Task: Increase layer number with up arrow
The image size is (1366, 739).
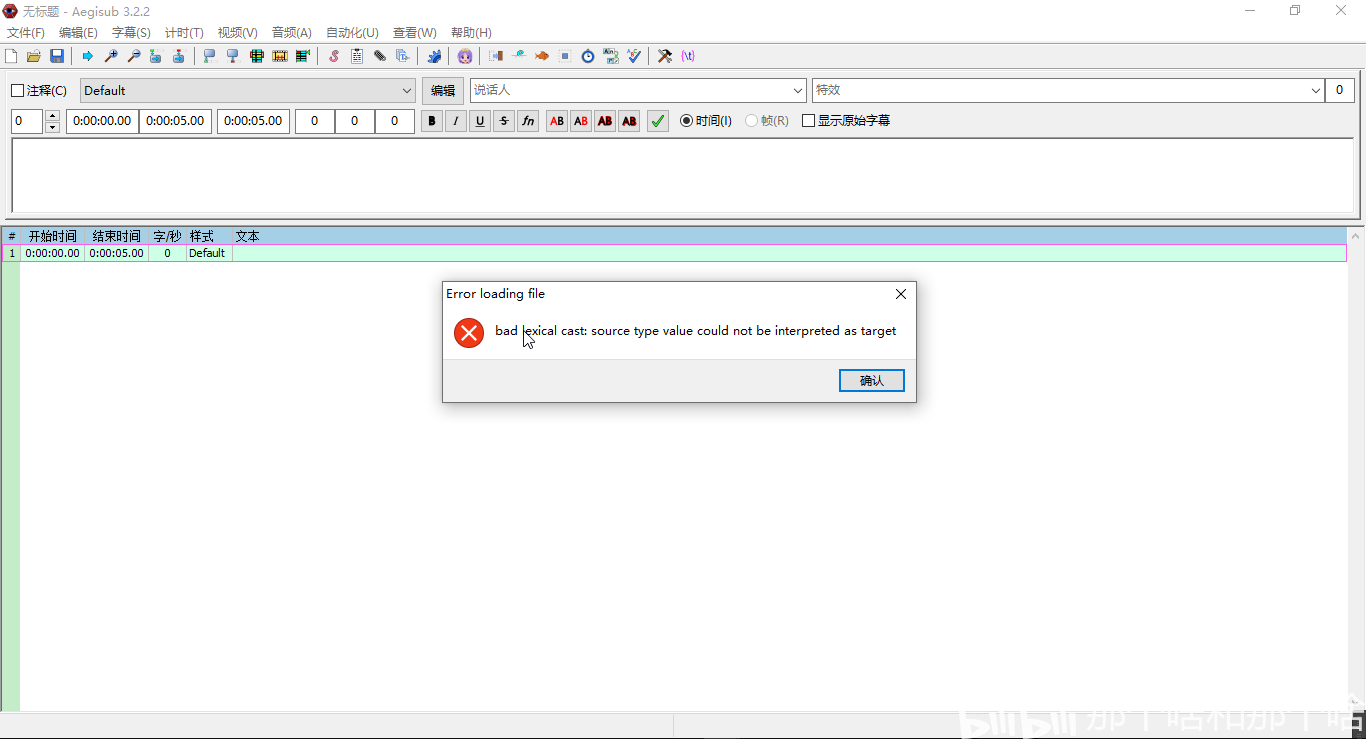Action: 52,116
